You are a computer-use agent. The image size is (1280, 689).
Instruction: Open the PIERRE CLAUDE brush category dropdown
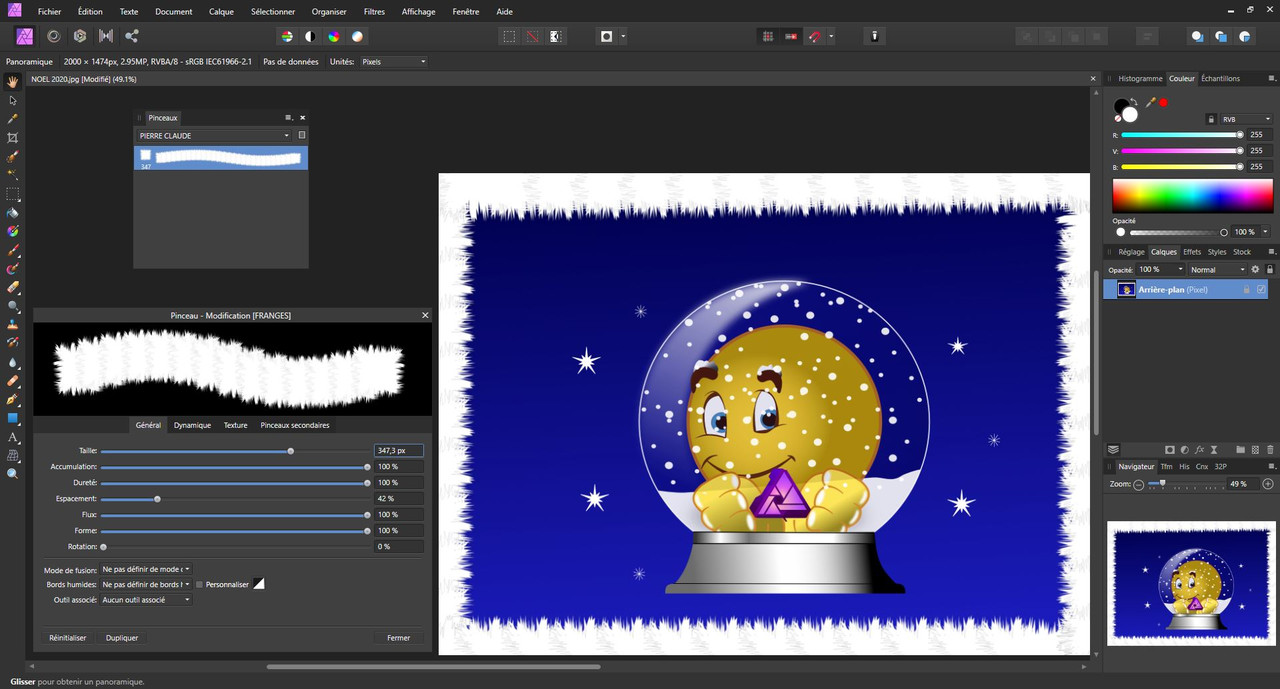click(x=214, y=135)
